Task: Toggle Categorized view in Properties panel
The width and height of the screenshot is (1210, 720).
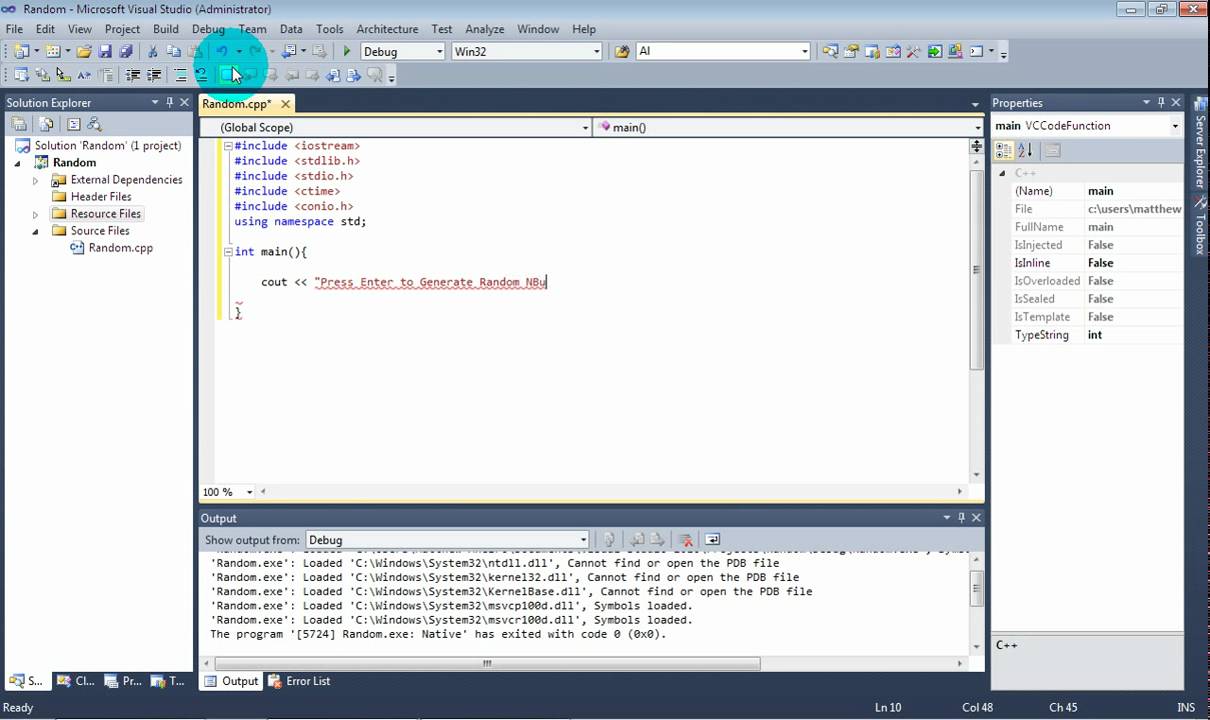Action: click(1004, 151)
